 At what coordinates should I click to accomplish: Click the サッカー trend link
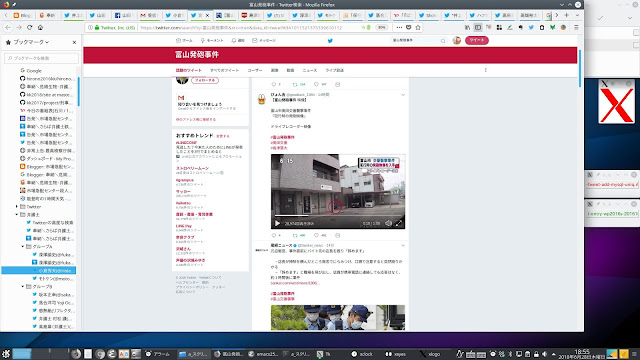[x=183, y=191]
